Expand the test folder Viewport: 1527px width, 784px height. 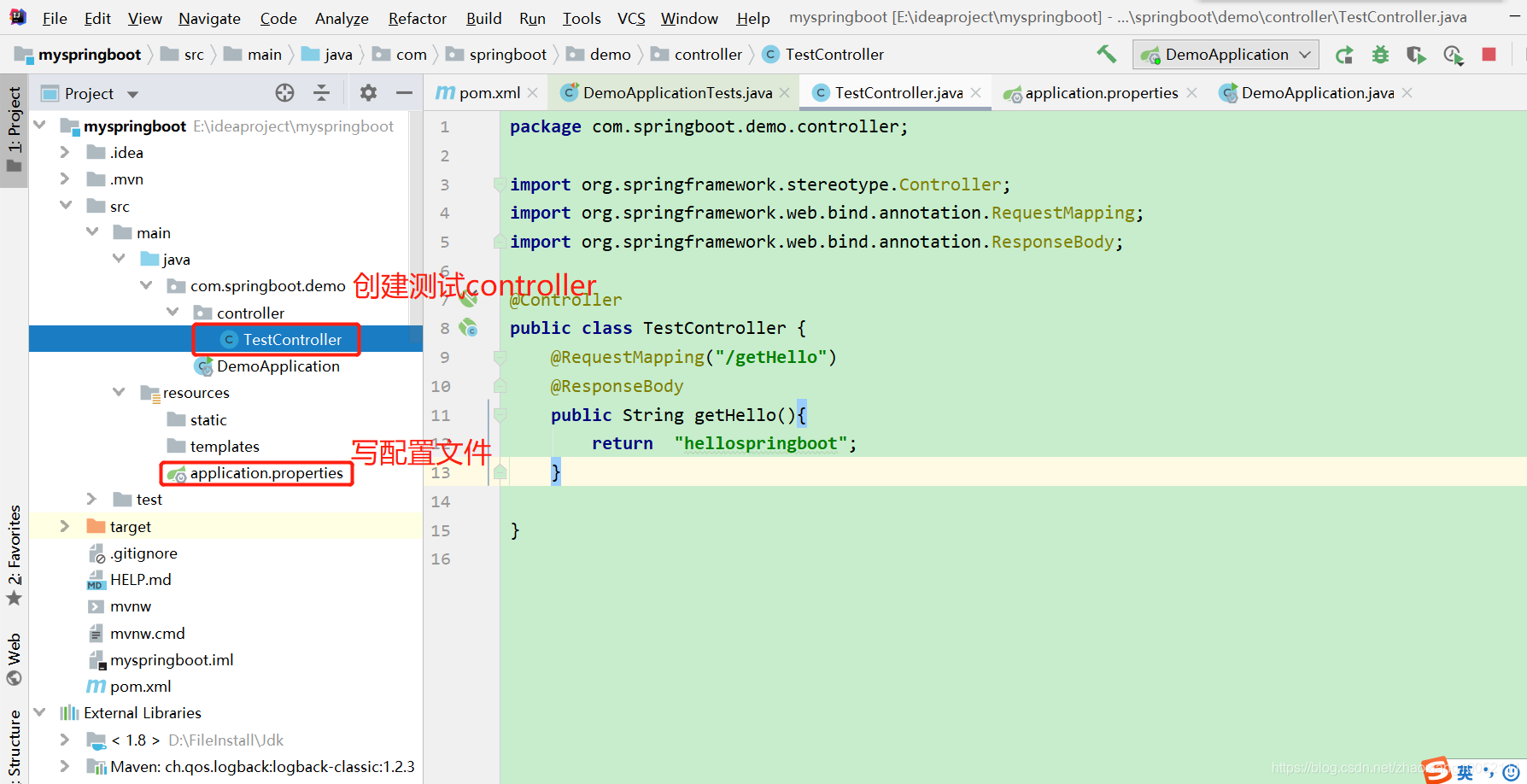click(91, 499)
